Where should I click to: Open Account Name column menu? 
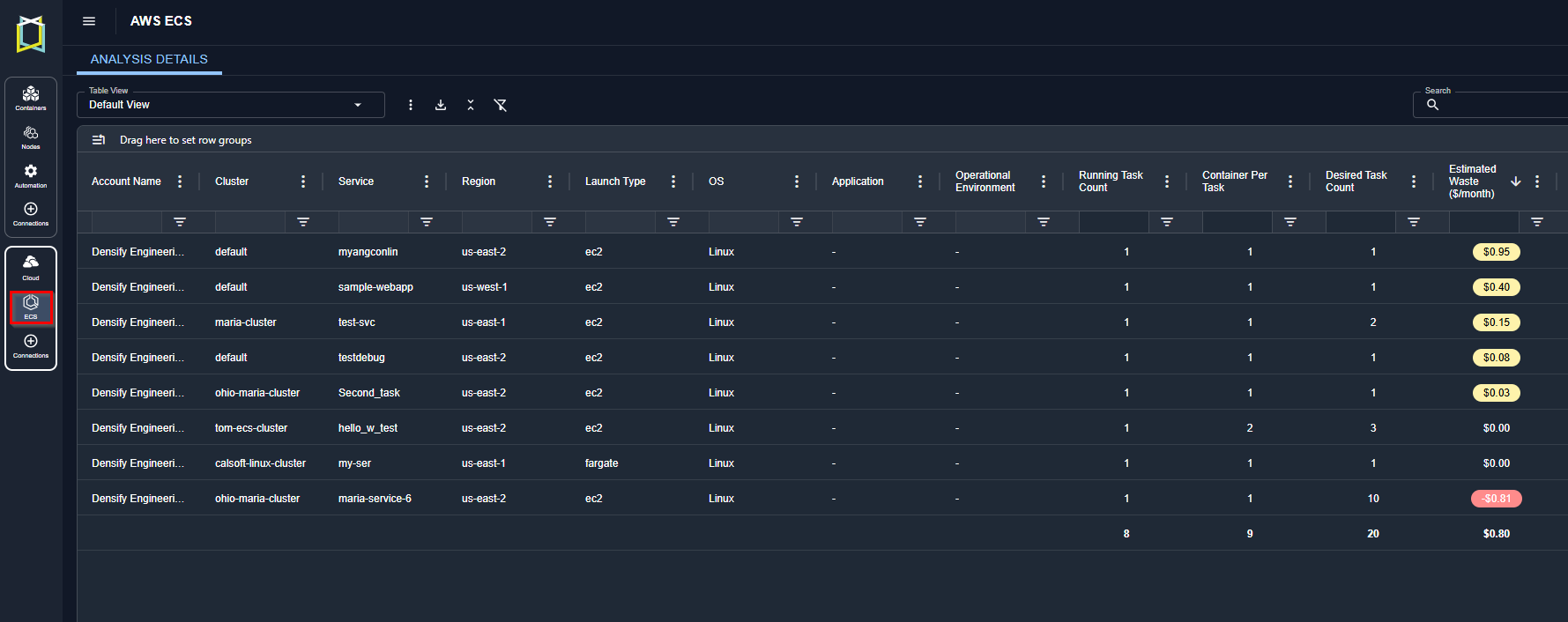180,181
